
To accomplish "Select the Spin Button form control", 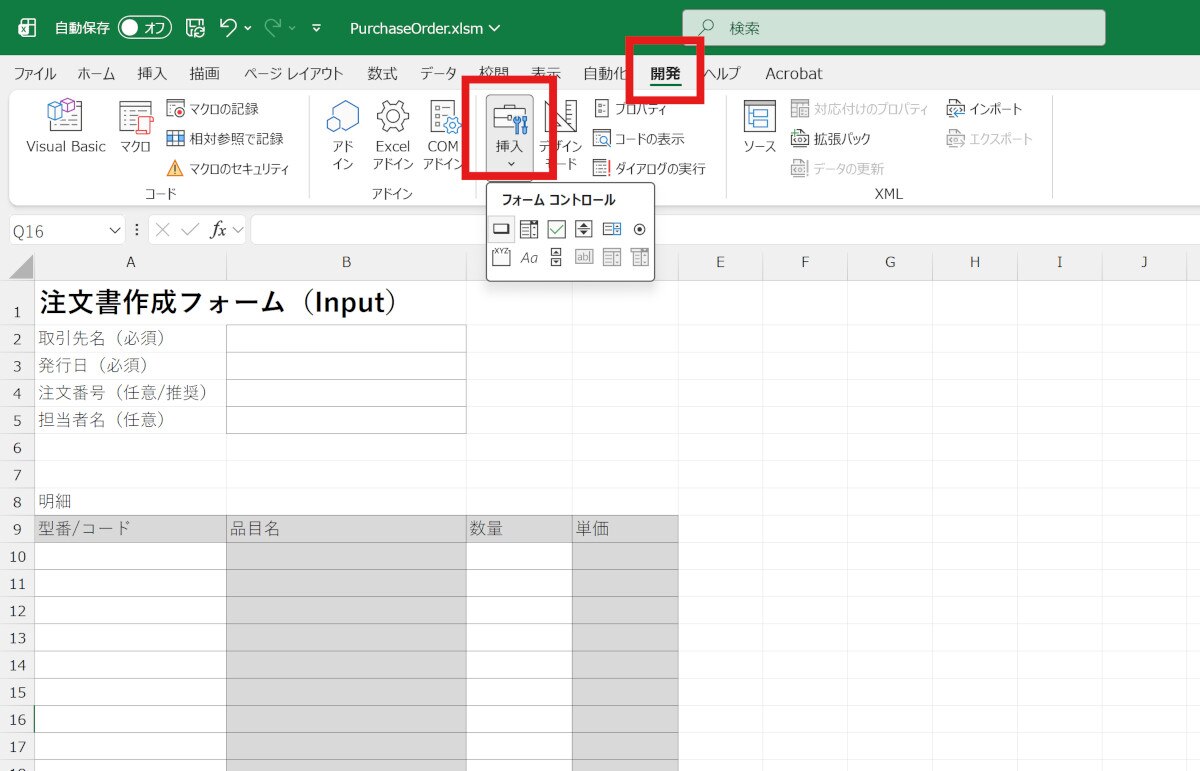I will tap(584, 229).
